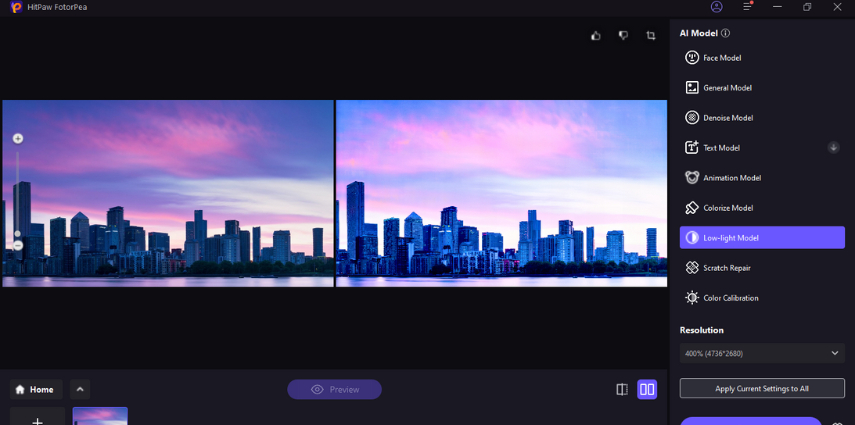Click the zoom out minus icon
The image size is (855, 425).
point(17,245)
